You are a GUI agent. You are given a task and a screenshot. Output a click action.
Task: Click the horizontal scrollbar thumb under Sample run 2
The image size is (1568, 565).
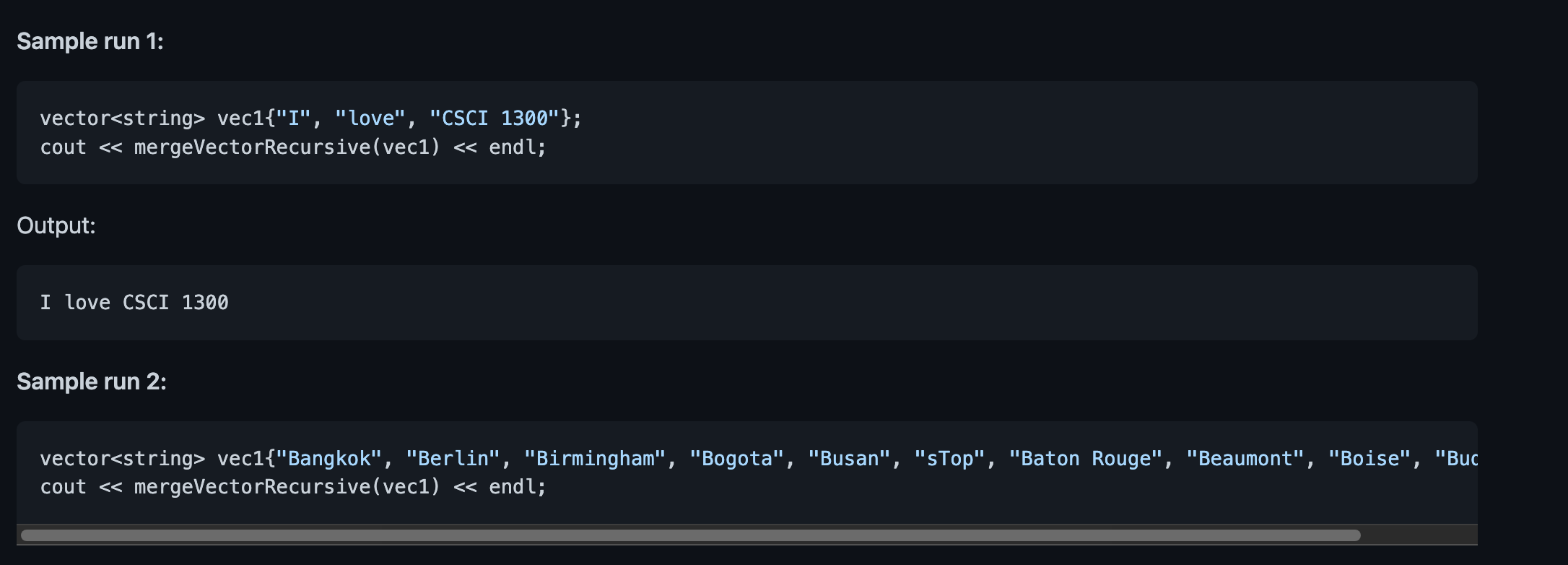691,535
